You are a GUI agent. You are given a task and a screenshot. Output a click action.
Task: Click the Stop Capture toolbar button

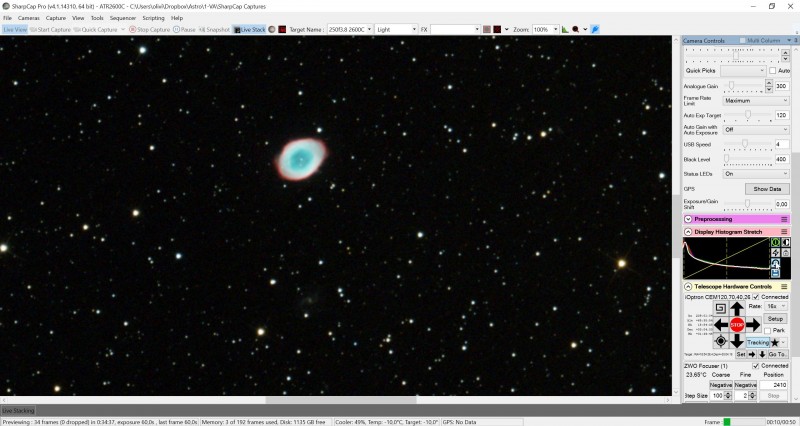(x=149, y=30)
